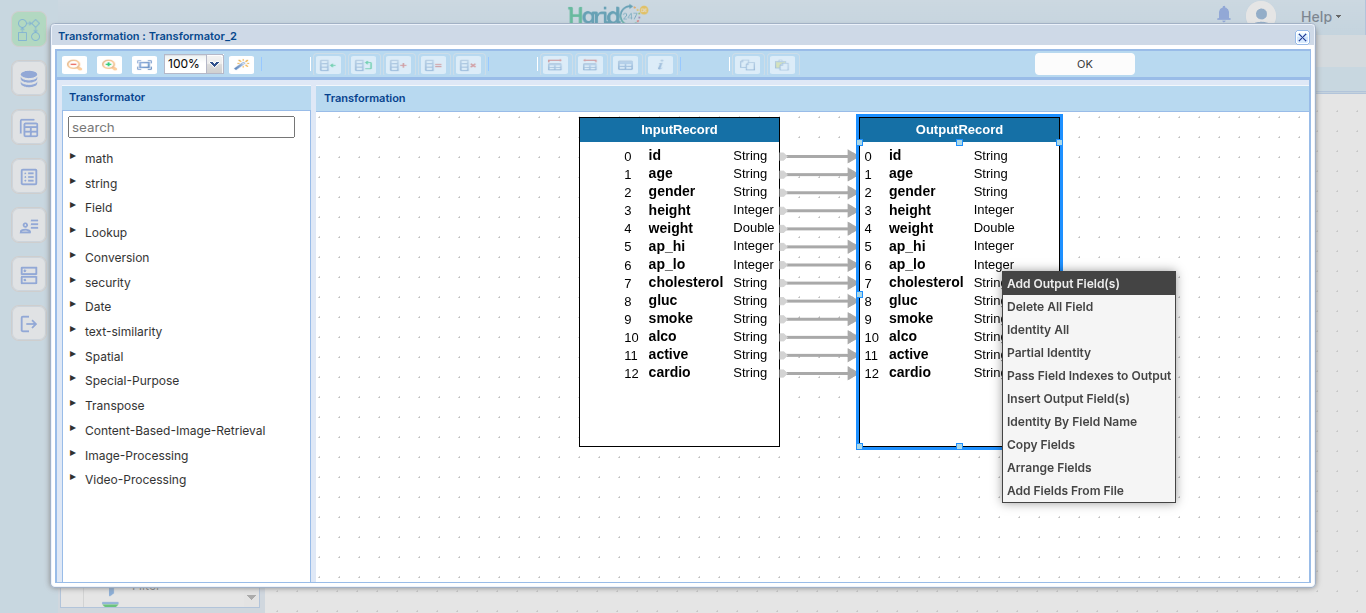Click the copy toolbar icon
The width and height of the screenshot is (1366, 613).
click(x=747, y=64)
